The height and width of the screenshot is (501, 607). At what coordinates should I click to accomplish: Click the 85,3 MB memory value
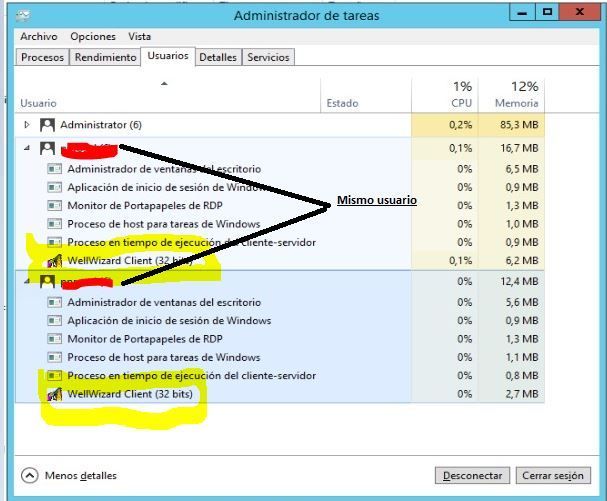point(519,125)
